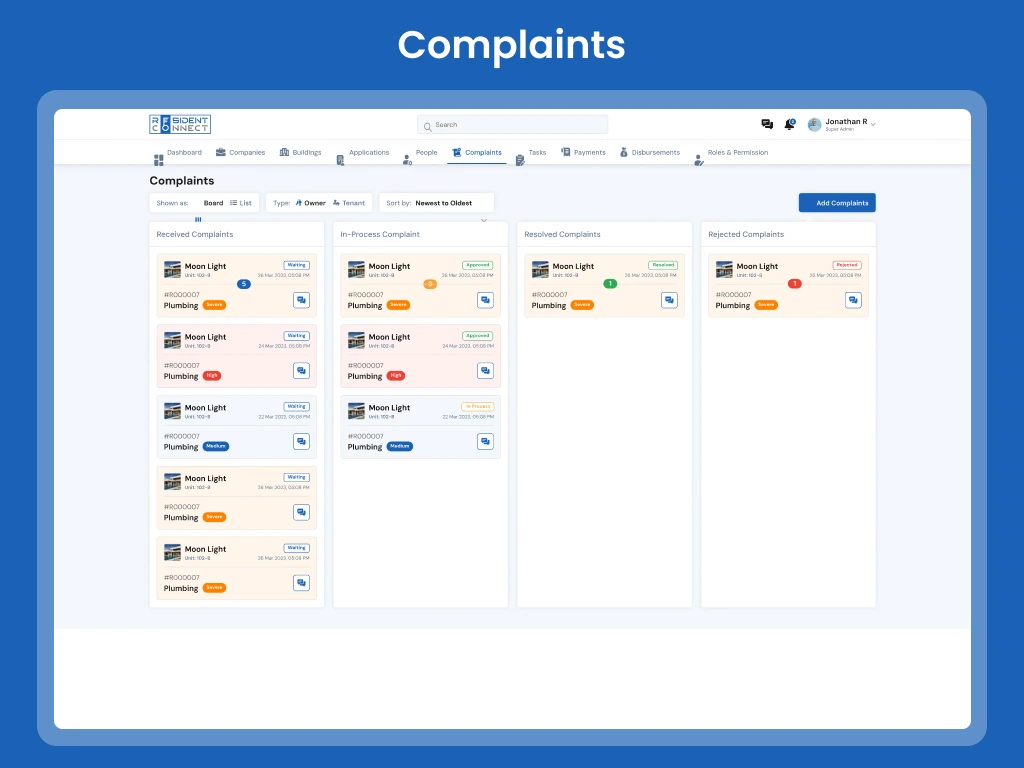Viewport: 1024px width, 768px height.
Task: Filter complaint type by Owner
Action: click(310, 203)
